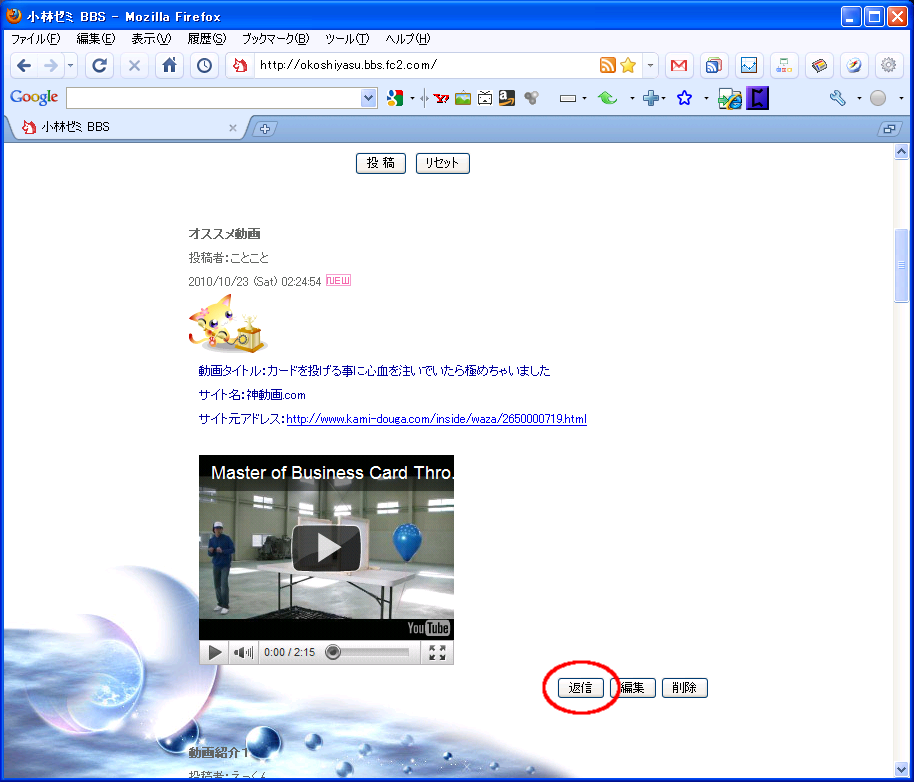Screen dimensions: 914x782
Task: Toggle fullscreen on the video player
Action: click(x=437, y=653)
